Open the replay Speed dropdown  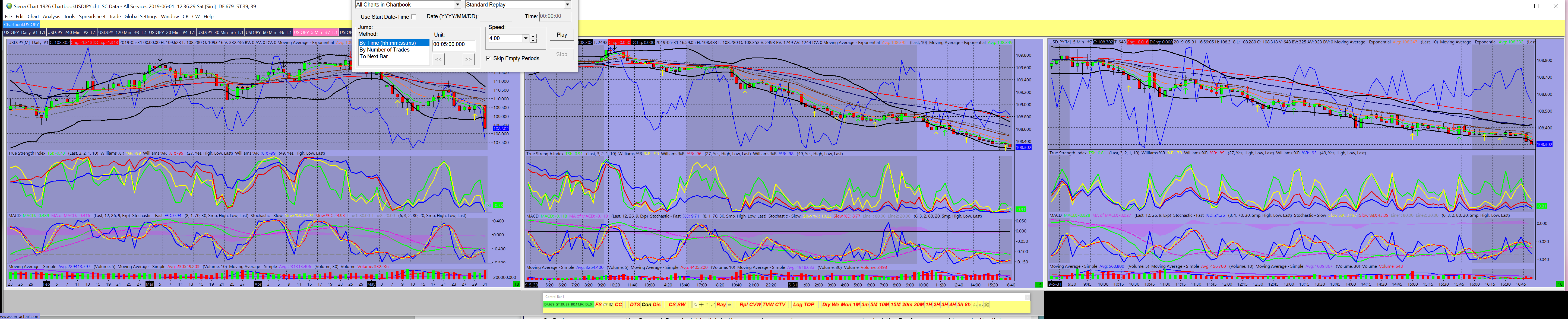pyautogui.click(x=525, y=38)
